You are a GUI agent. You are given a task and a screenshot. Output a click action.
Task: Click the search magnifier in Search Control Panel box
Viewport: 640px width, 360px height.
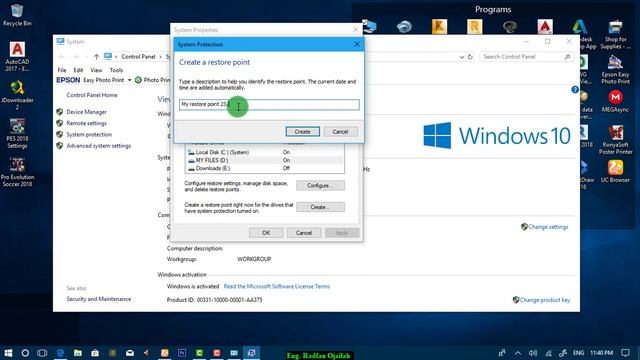(x=567, y=57)
